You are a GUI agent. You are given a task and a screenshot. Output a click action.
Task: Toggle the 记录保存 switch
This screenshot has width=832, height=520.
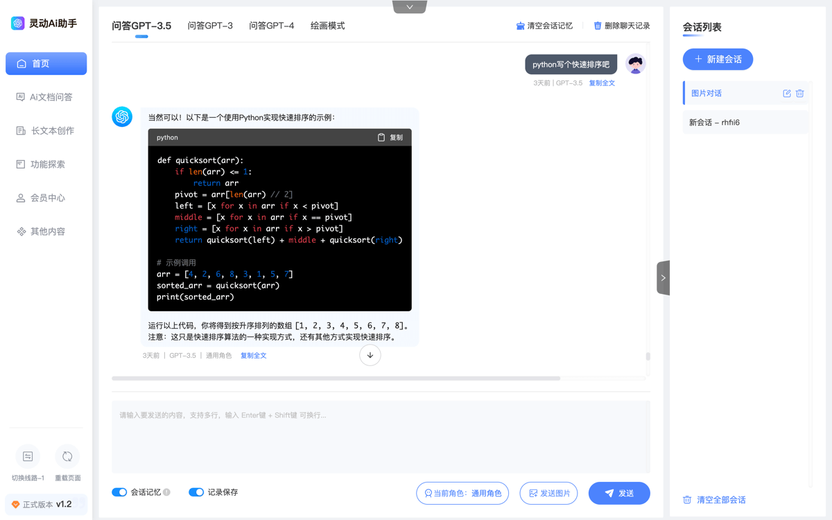[196, 492]
